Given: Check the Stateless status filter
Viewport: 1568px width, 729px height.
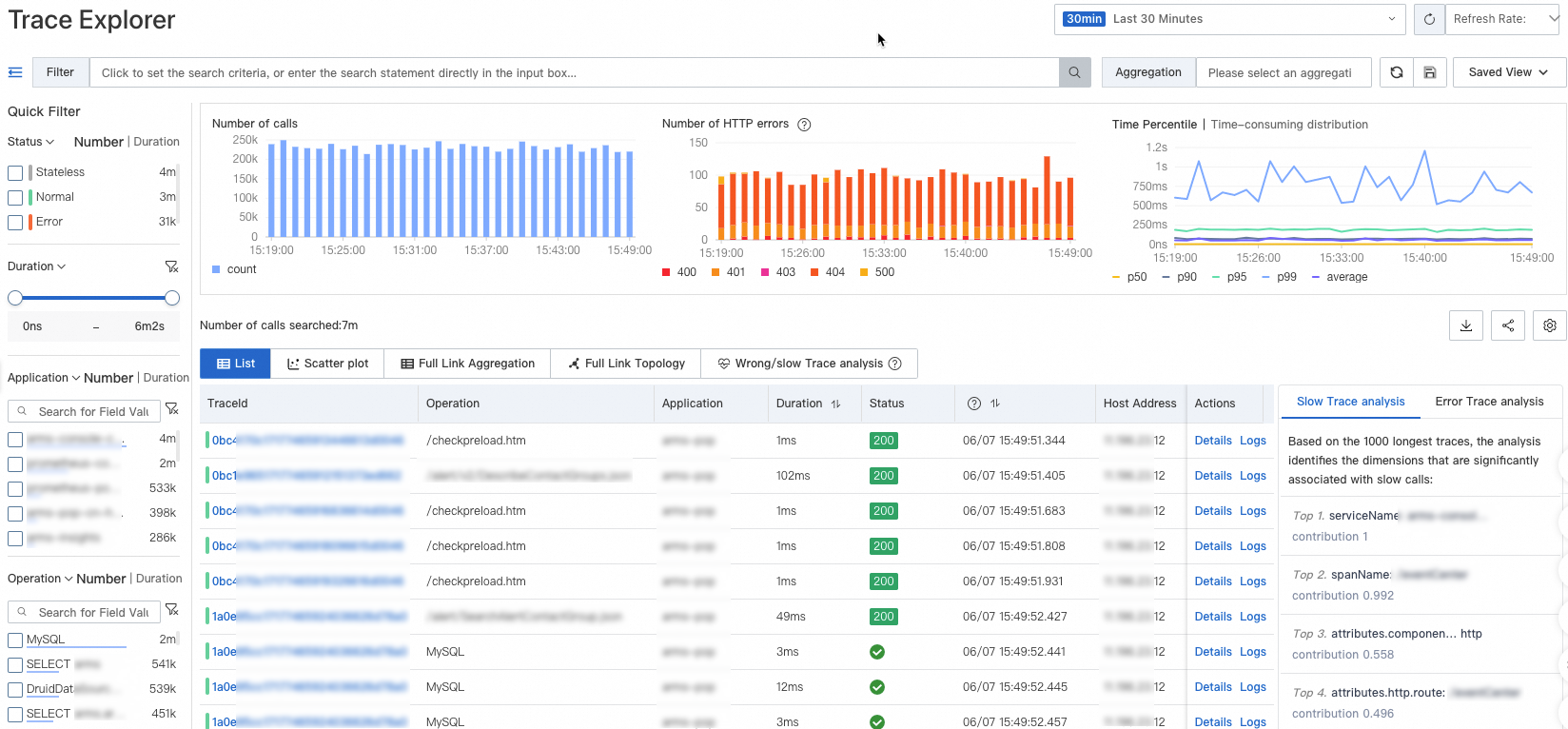Looking at the screenshot, I should coord(15,173).
